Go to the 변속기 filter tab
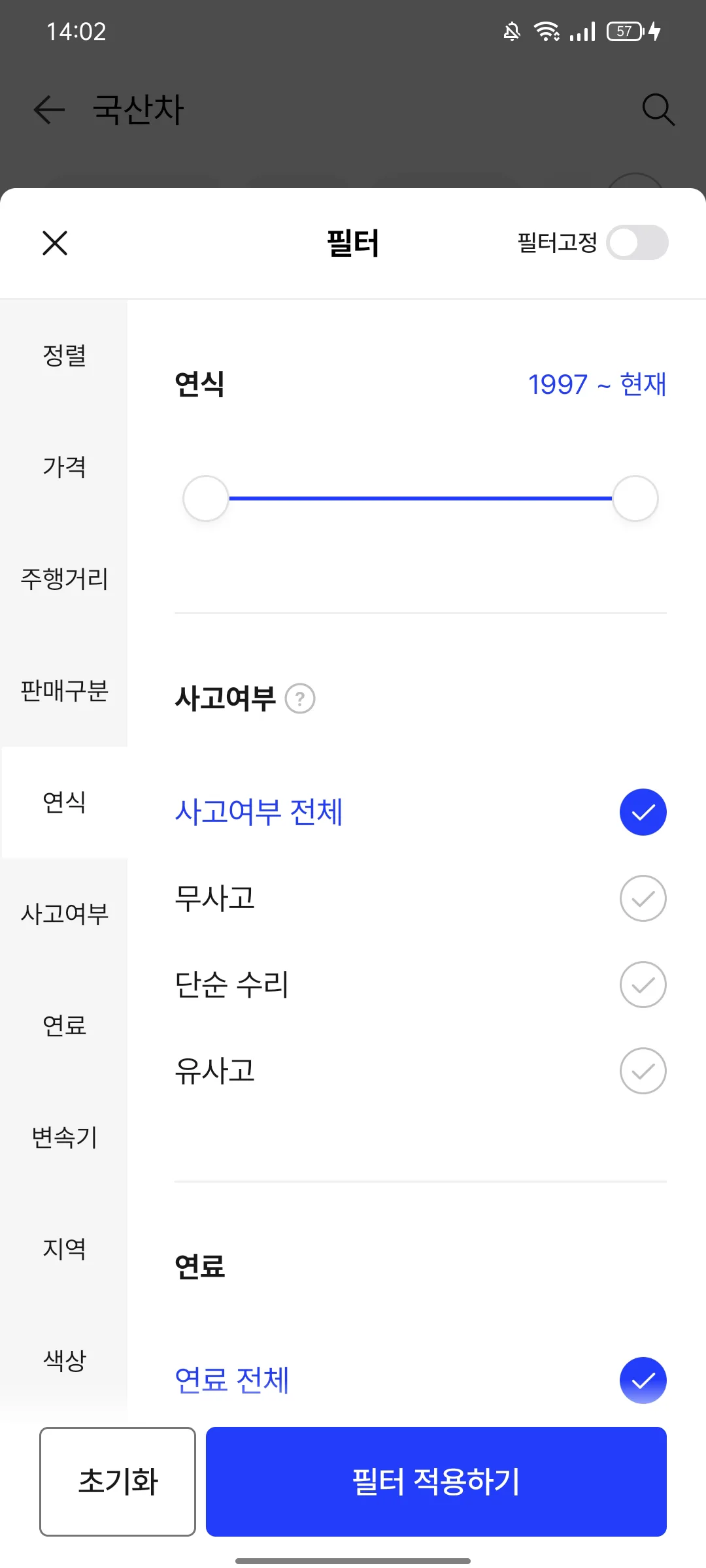 click(64, 1137)
